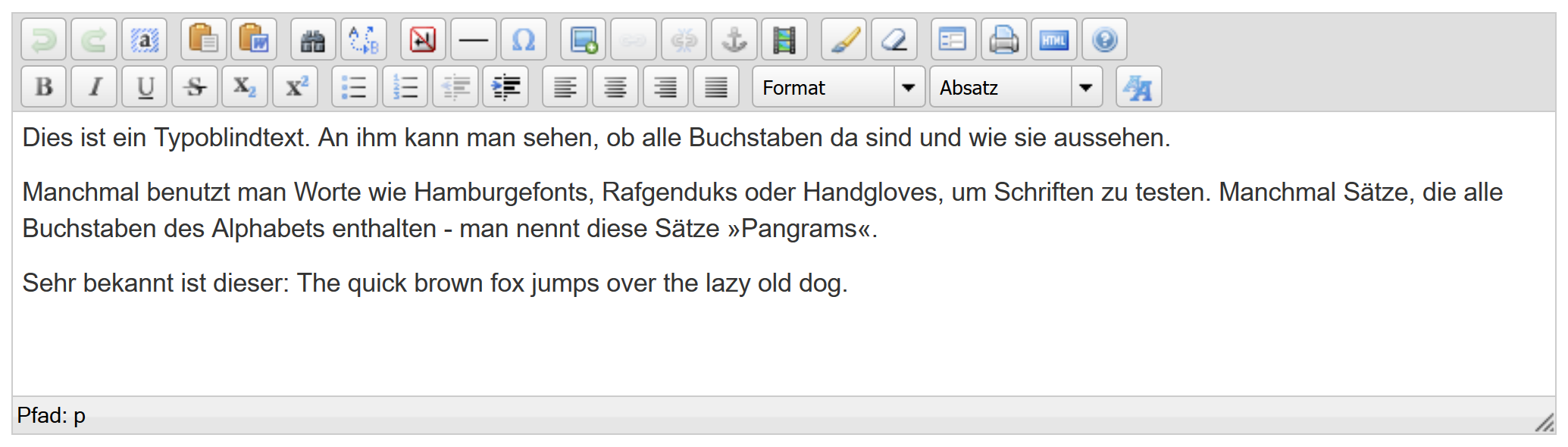Insert embedded media (film strip icon)
1568x447 pixels.
784,39
